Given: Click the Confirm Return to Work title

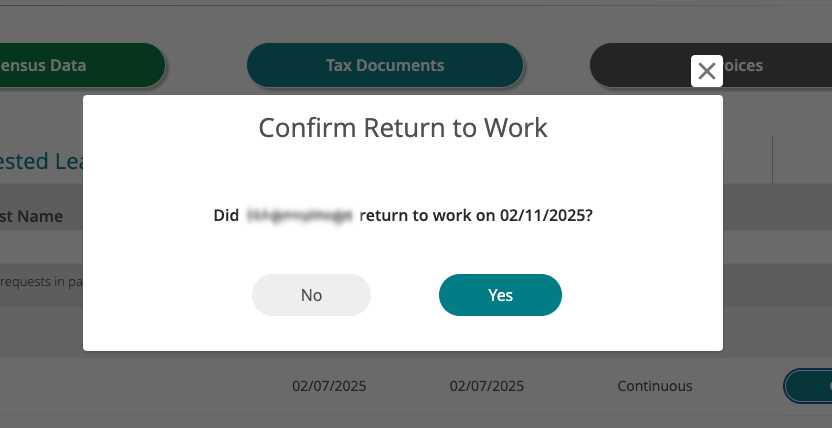Looking at the screenshot, I should click(403, 128).
